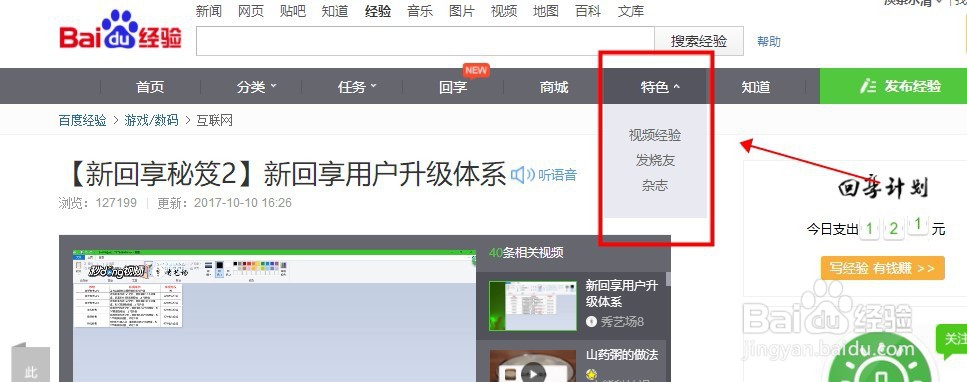
Task: Open the 新回享用户升级体系 related video title
Action: [622, 294]
